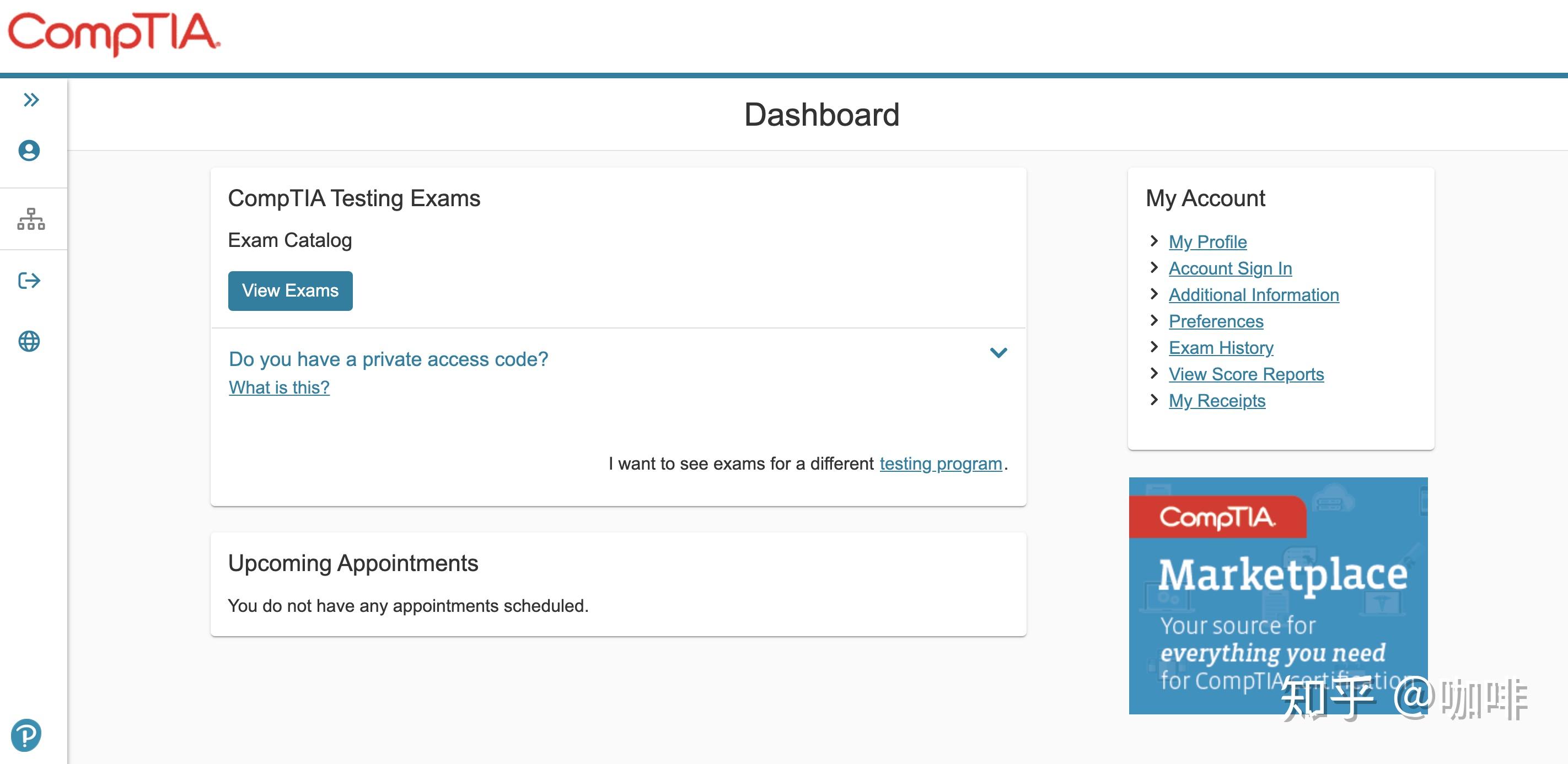Image resolution: width=1568 pixels, height=764 pixels.
Task: Open Additional Information link
Action: click(x=1254, y=295)
